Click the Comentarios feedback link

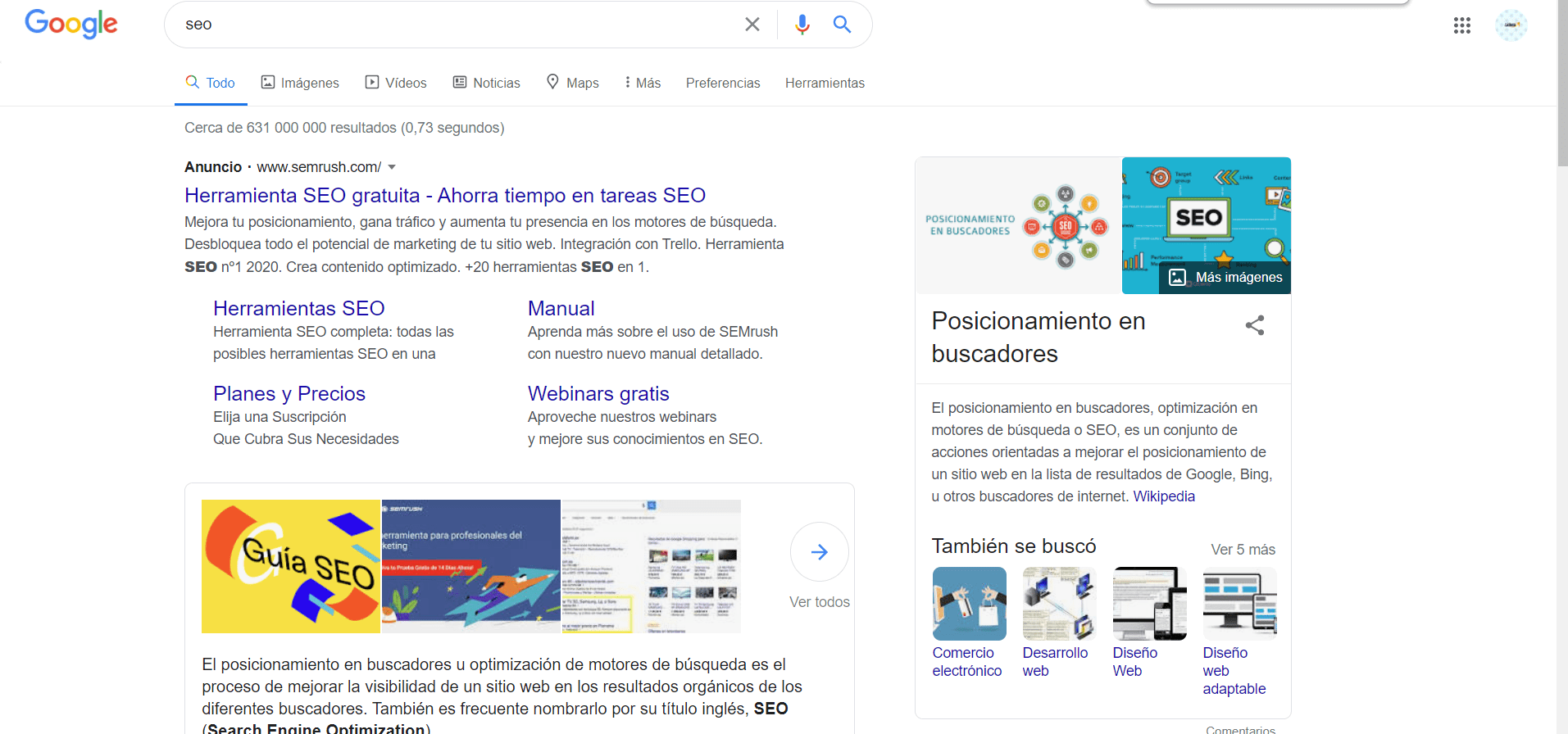click(x=1241, y=729)
